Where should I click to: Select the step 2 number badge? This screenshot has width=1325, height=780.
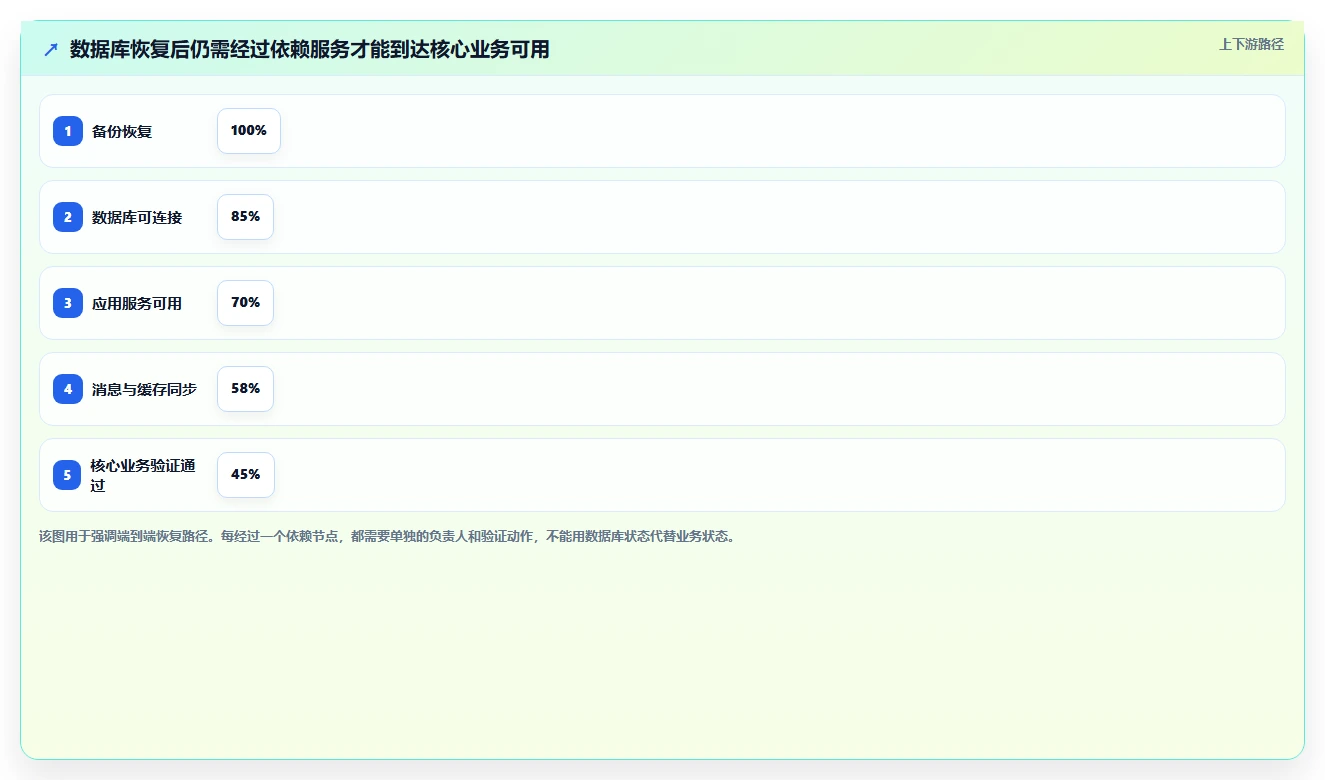(68, 217)
